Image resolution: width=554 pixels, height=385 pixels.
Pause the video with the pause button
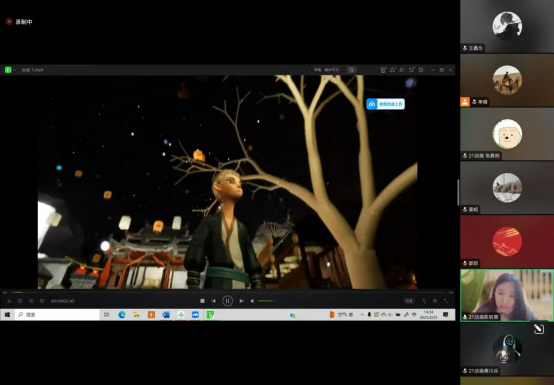(227, 301)
